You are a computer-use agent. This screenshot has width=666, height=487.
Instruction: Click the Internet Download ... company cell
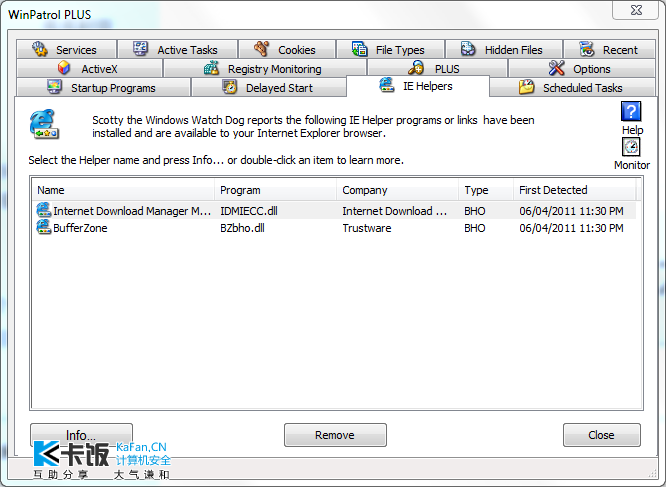pos(395,211)
